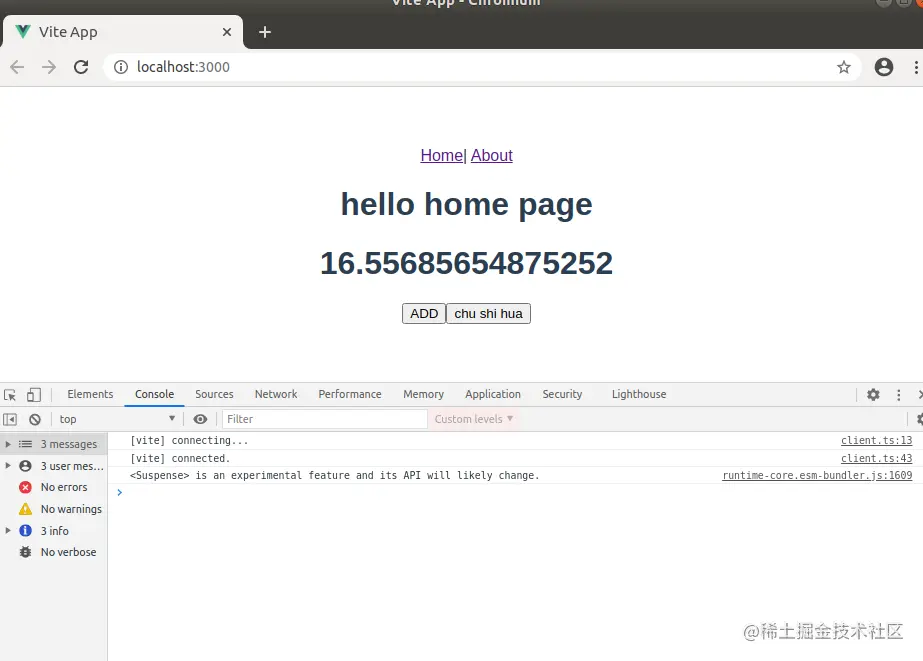Focus the console Filter field
Viewport: 923px width, 661px height.
[324, 419]
